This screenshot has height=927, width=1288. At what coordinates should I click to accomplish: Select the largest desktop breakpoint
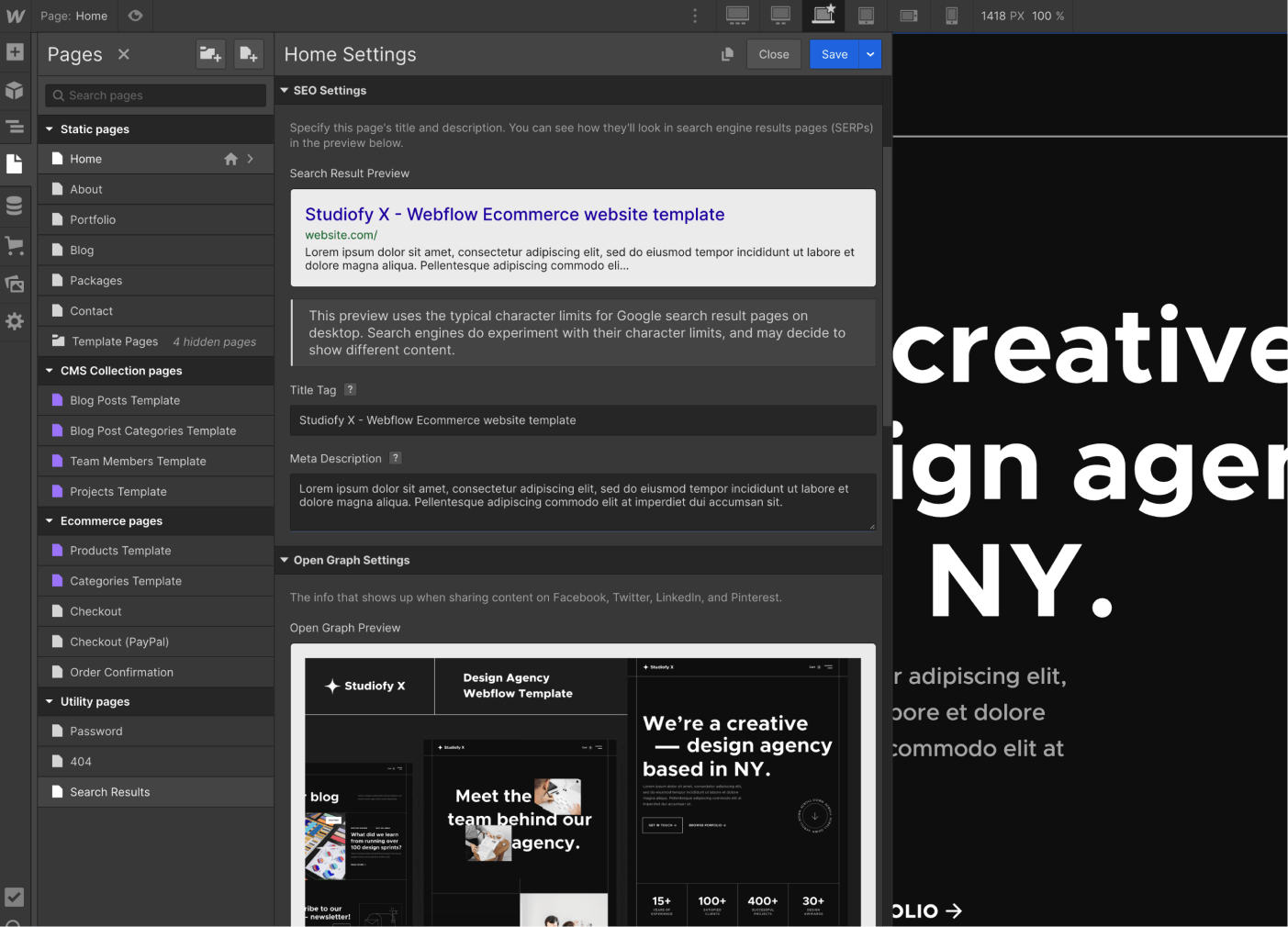[x=737, y=16]
